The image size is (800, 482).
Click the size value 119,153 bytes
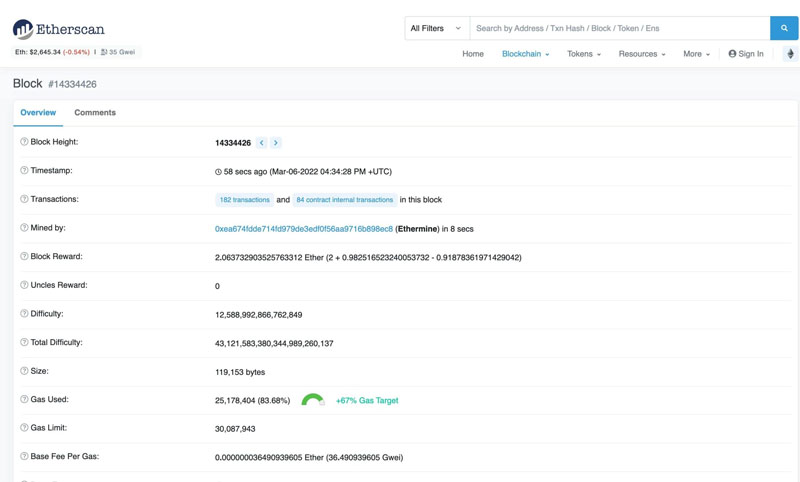coord(240,372)
